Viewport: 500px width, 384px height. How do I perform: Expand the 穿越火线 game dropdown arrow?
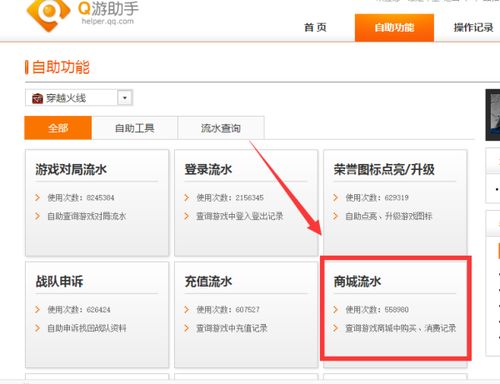point(125,98)
